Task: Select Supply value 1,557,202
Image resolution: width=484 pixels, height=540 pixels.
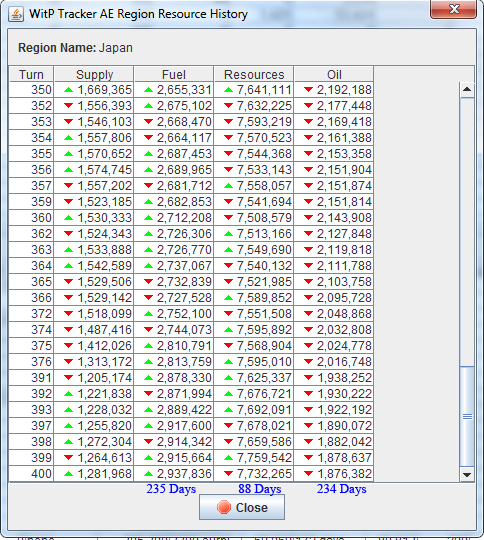Action: click(x=94, y=186)
